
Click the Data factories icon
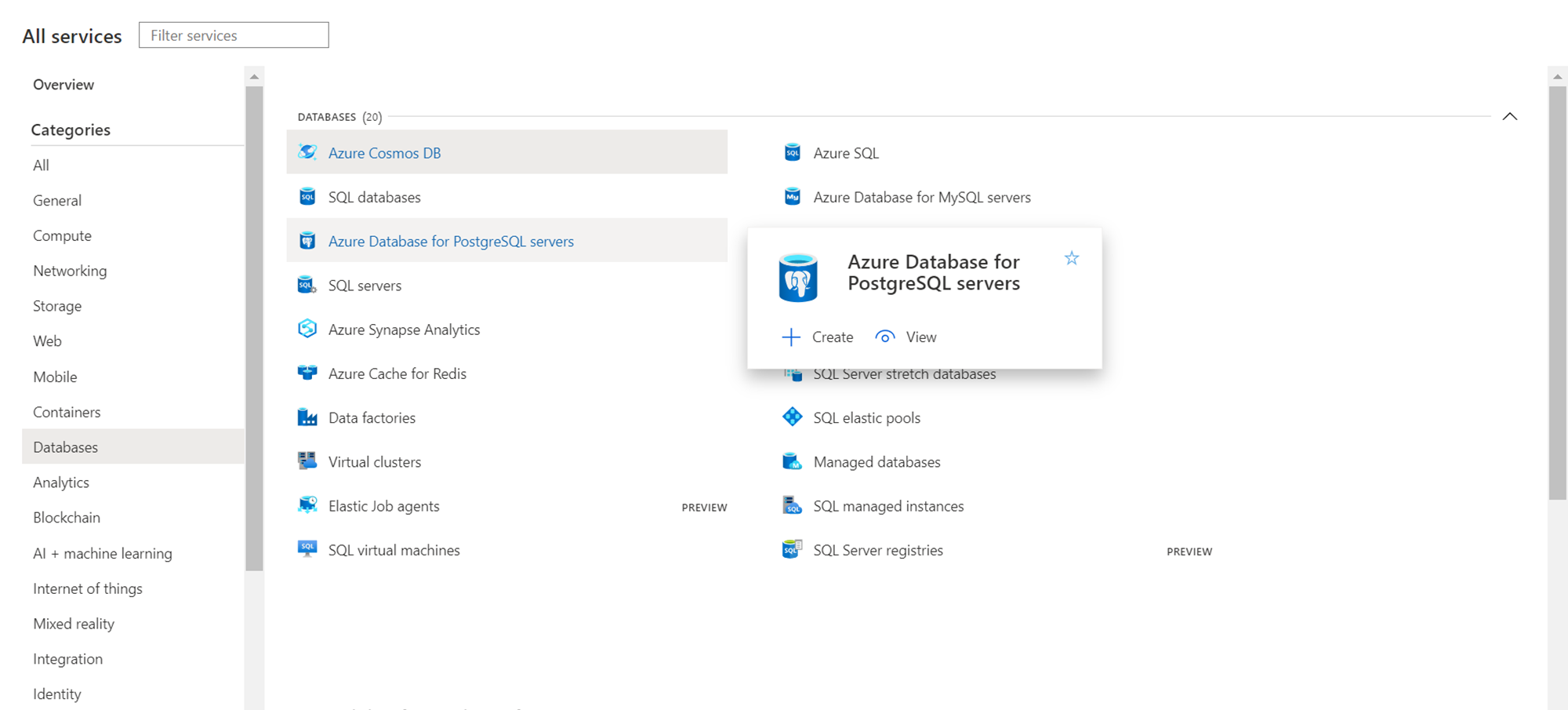(x=307, y=417)
